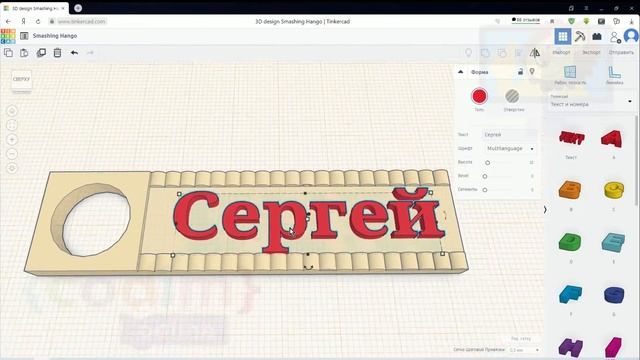This screenshot has width=640, height=360.
Task: Delete selection with the trash can icon
Action: (58, 53)
